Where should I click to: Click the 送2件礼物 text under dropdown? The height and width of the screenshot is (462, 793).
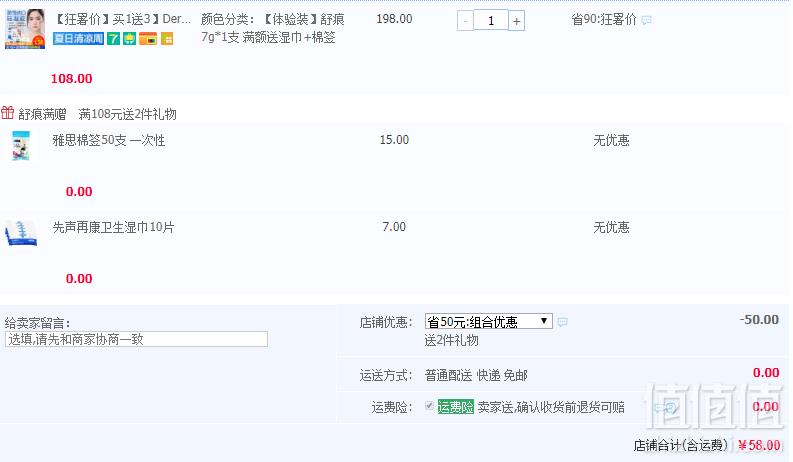pos(452,340)
